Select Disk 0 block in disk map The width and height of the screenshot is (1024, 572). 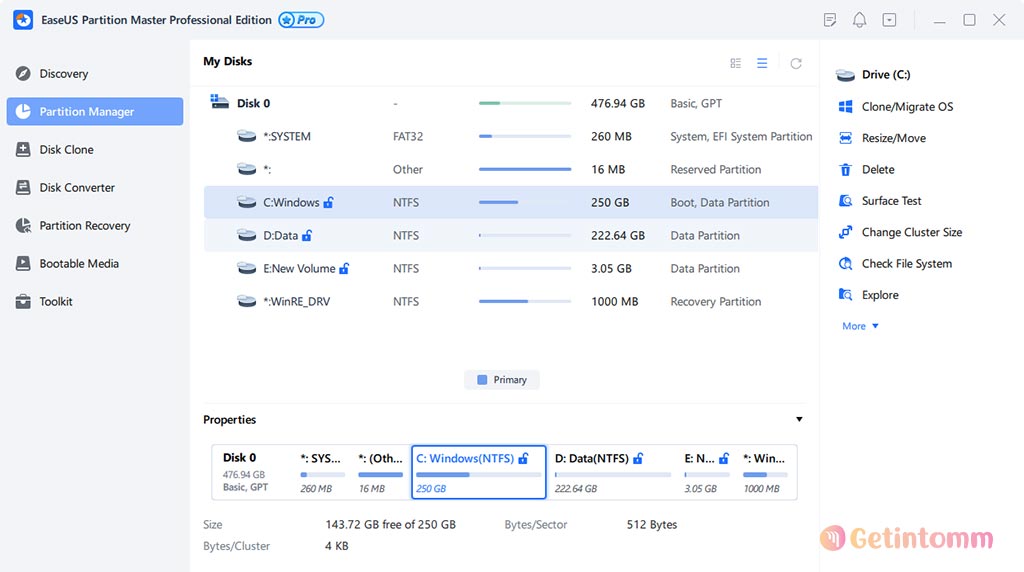[x=253, y=472]
